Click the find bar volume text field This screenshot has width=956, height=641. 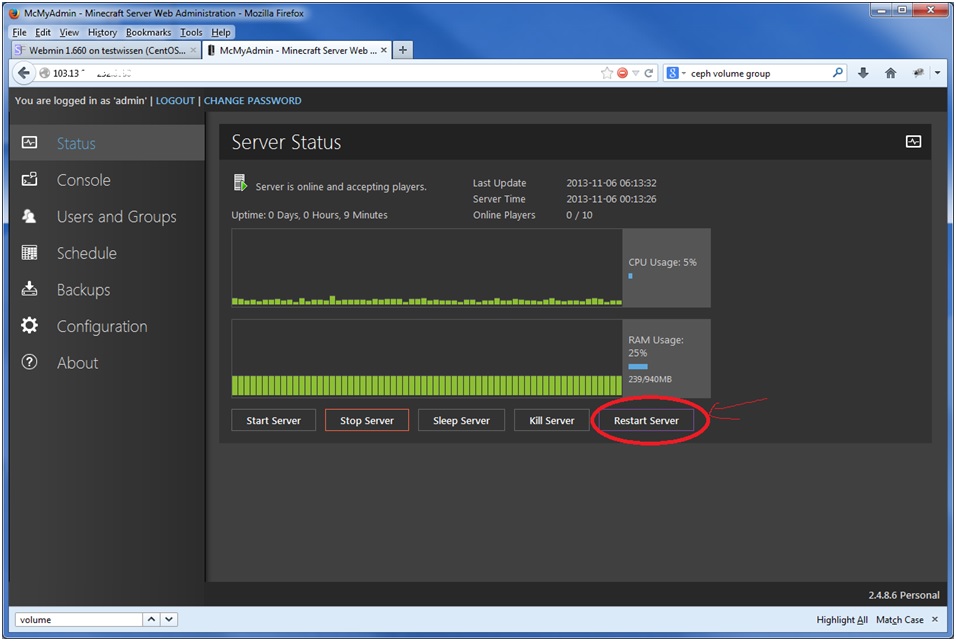(79, 620)
